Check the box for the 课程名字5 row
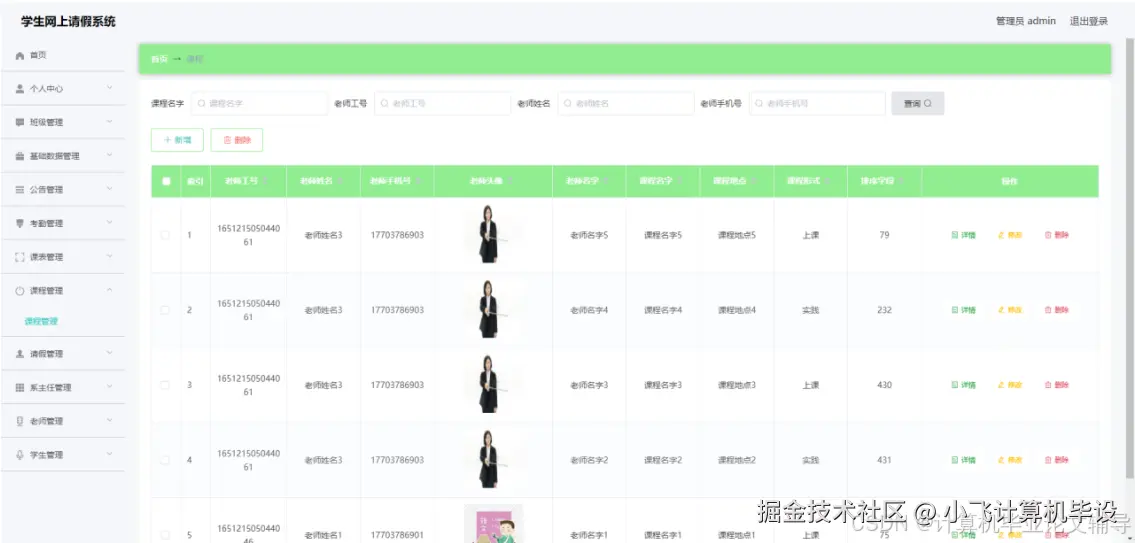The image size is (1135, 543). click(165, 235)
